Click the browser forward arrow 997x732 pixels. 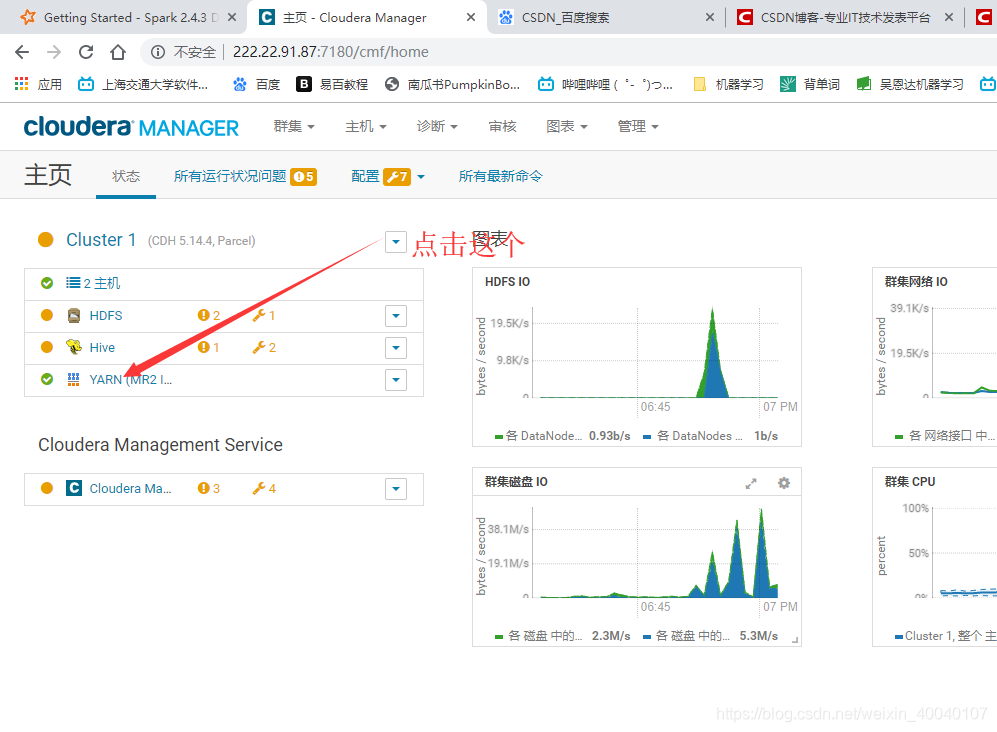click(54, 52)
